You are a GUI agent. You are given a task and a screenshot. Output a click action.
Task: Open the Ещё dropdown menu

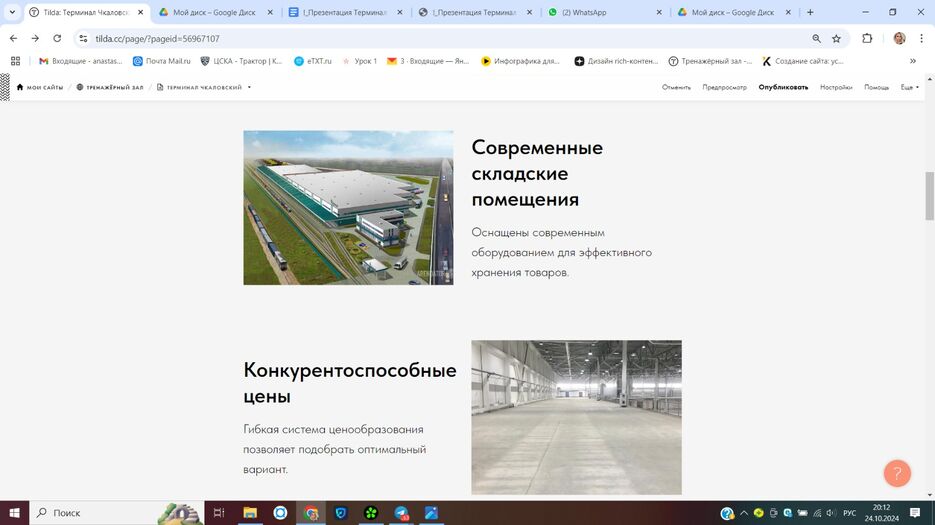click(x=909, y=87)
